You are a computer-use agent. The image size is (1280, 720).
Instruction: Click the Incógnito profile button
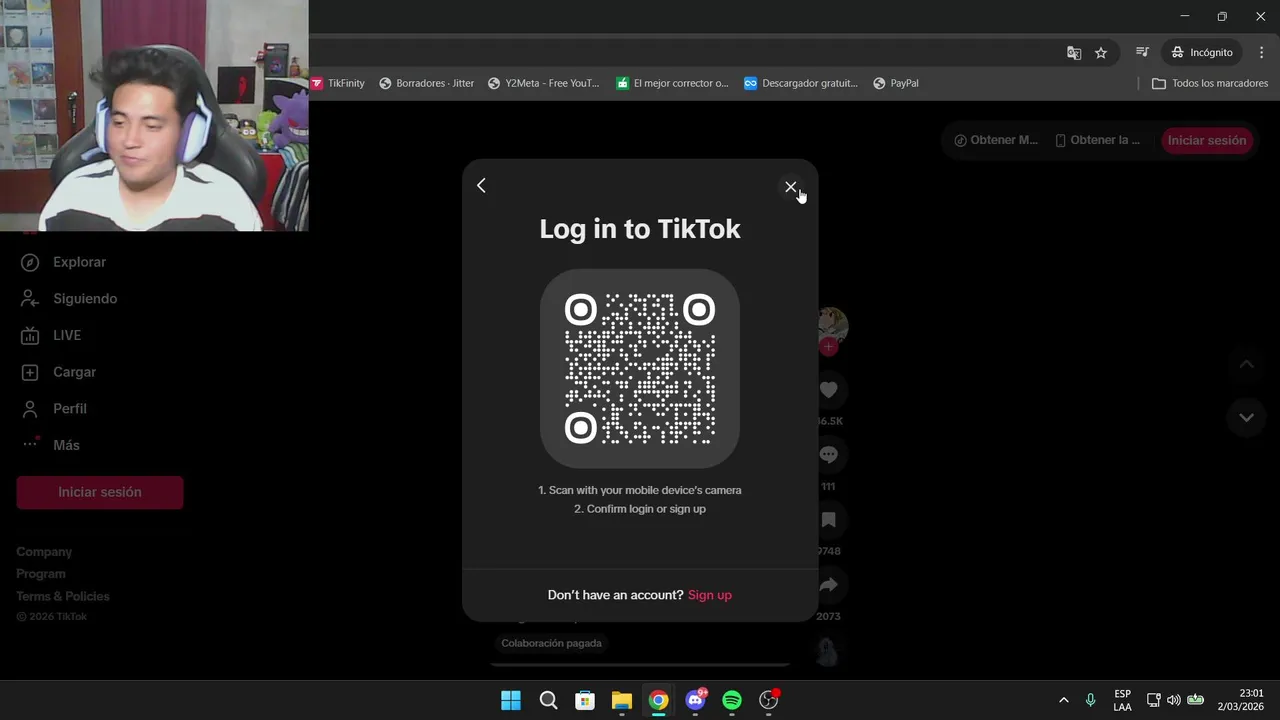[1203, 52]
